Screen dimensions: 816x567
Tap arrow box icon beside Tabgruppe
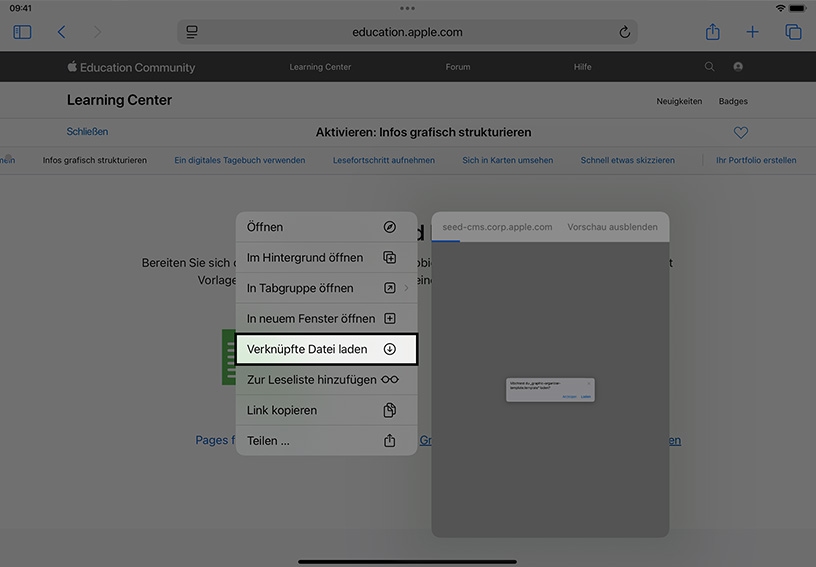pyautogui.click(x=390, y=288)
